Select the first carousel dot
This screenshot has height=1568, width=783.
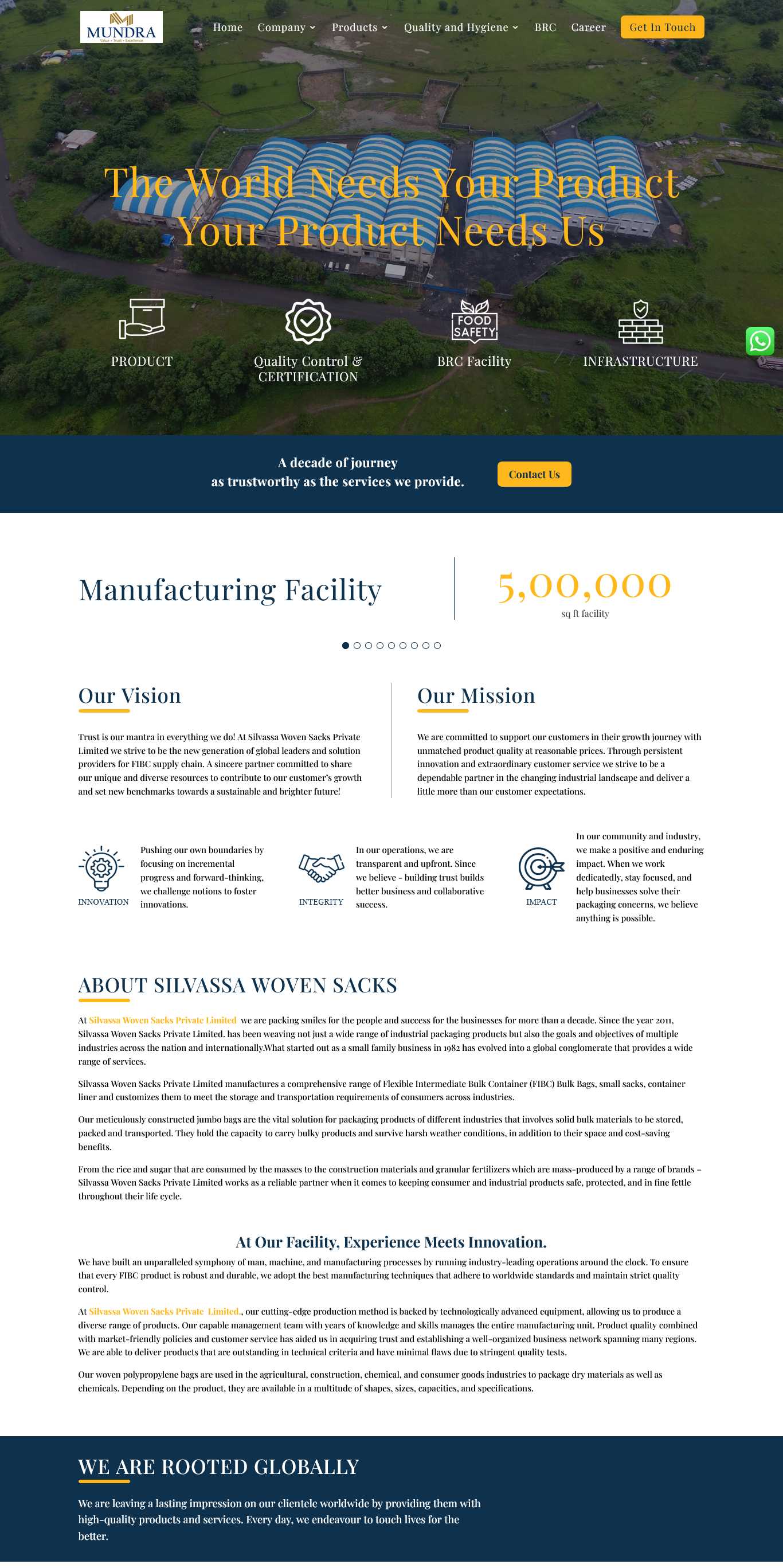click(346, 645)
